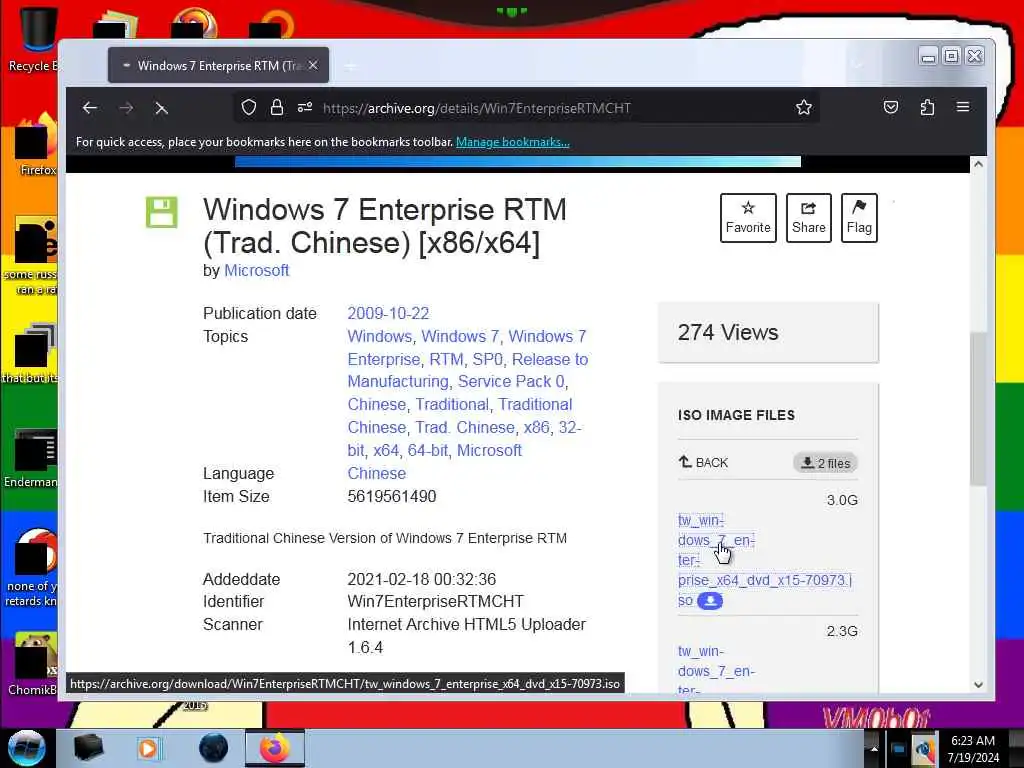Open the Save to Pocket icon
1024x768 pixels.
[x=891, y=107]
